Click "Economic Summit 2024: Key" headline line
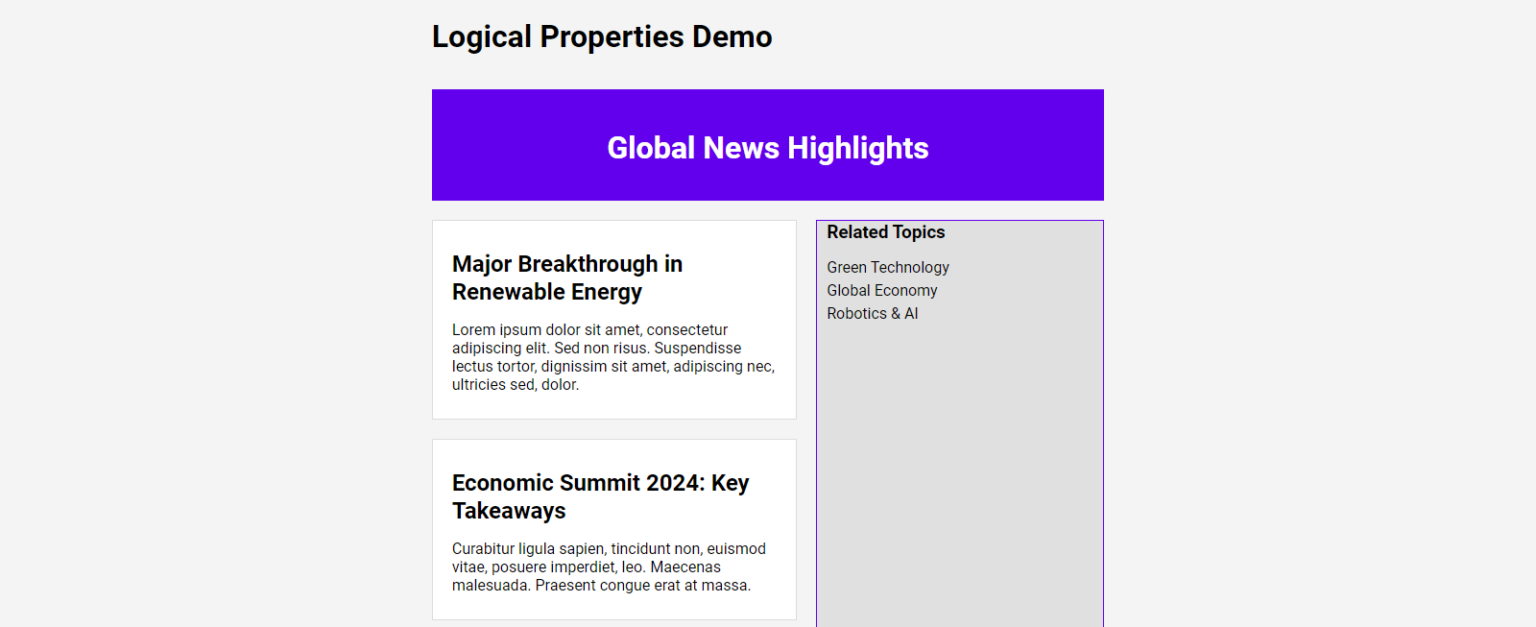The image size is (1536, 627). pos(600,483)
